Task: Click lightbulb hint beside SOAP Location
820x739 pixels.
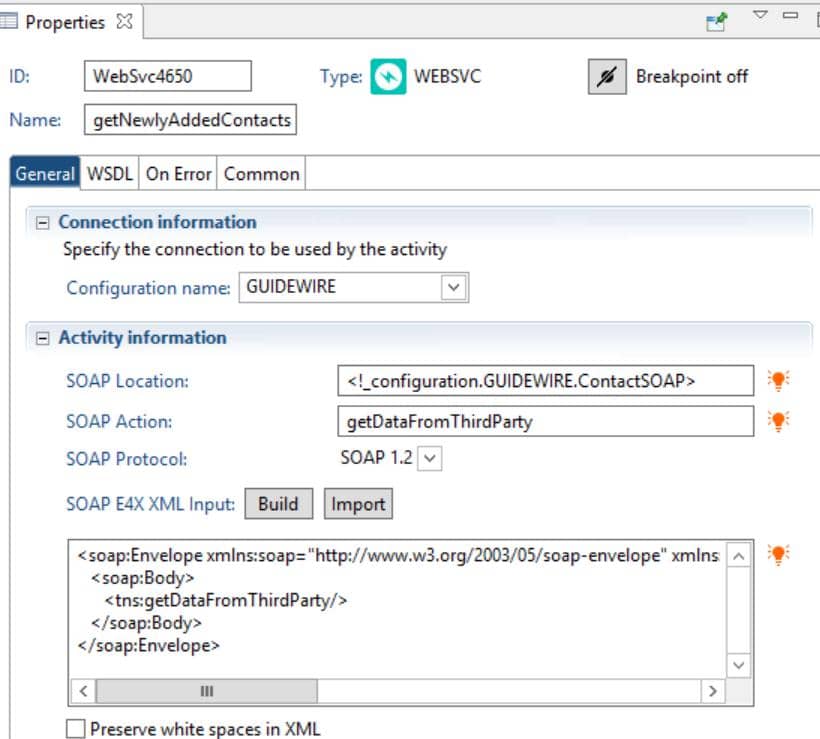Action: click(x=778, y=380)
